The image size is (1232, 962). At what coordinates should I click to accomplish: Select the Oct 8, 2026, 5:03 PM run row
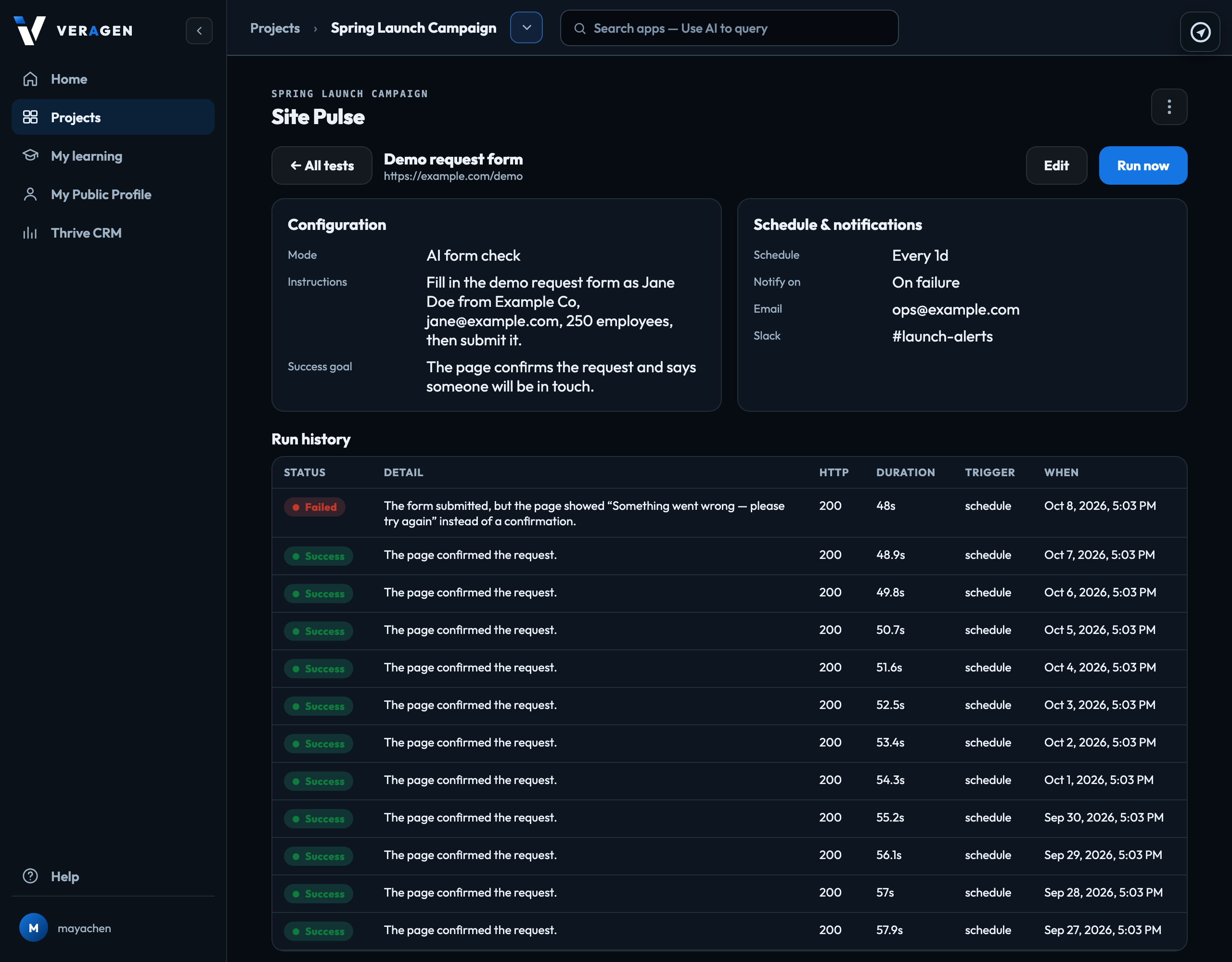pos(729,513)
